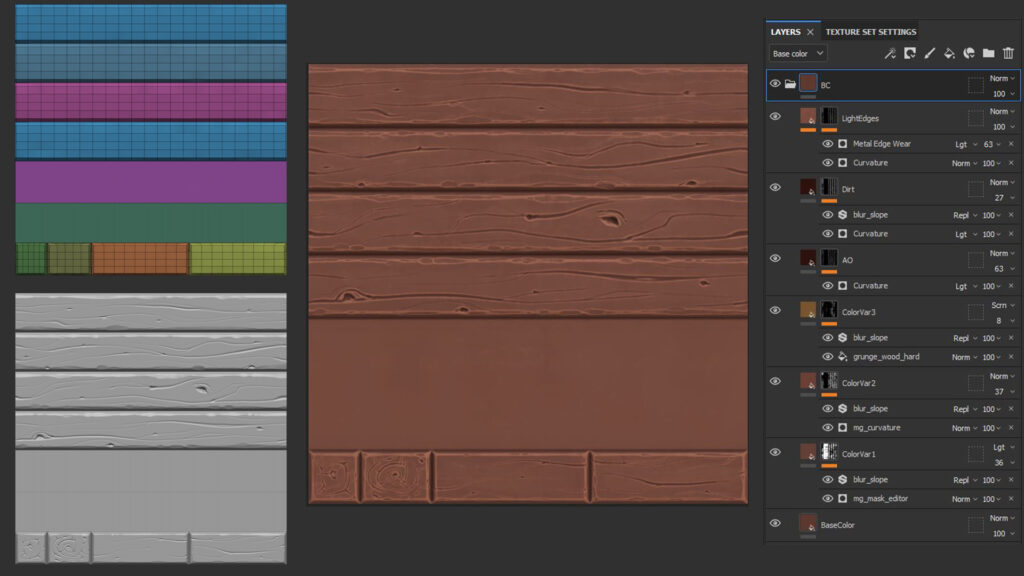The height and width of the screenshot is (576, 1024).
Task: Remove Metal Edge Wear effect with its X
Action: (x=1011, y=144)
